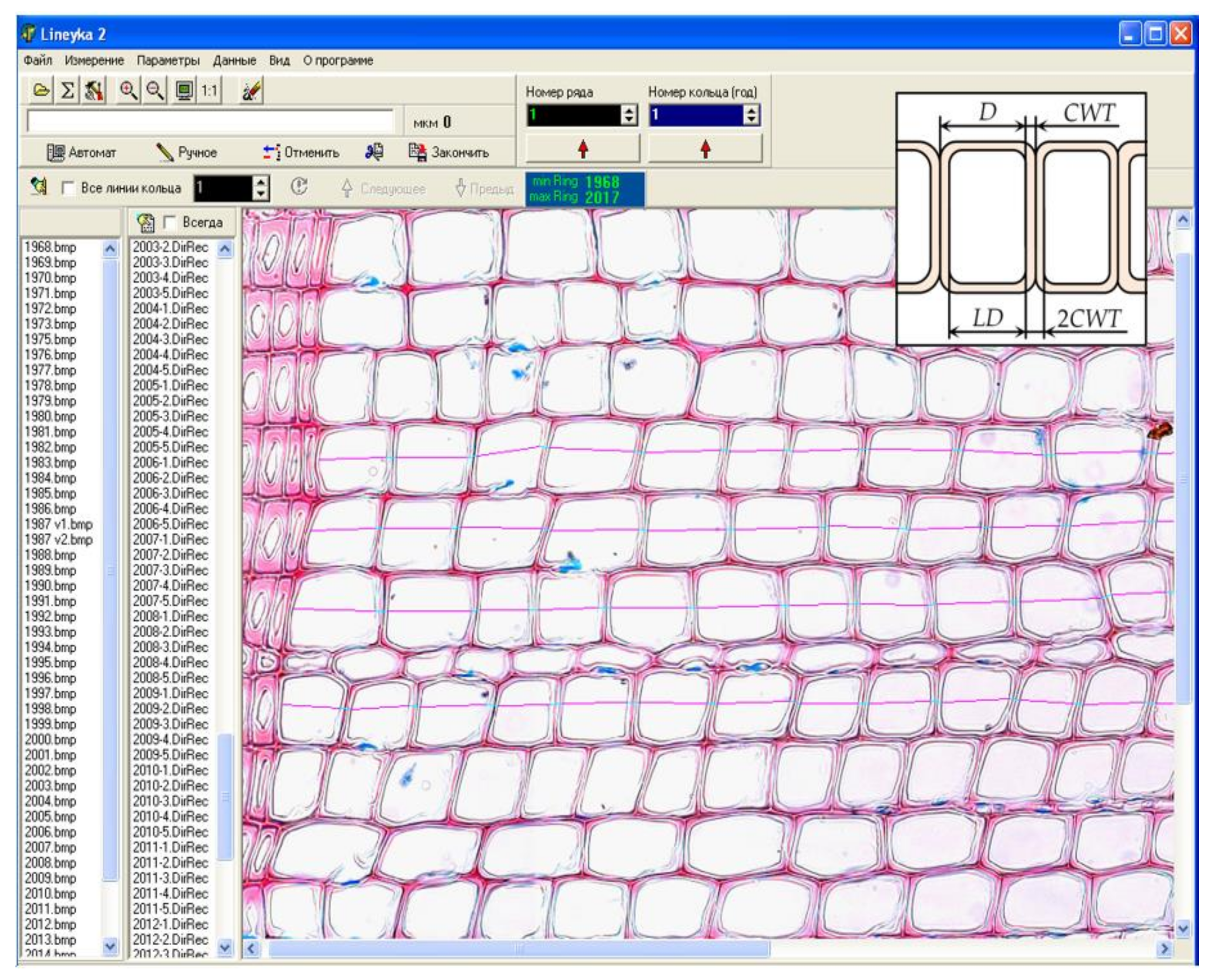Image resolution: width=1217 pixels, height=980 pixels.
Task: Click the Sigma summation toolbar icon
Action: pos(68,90)
